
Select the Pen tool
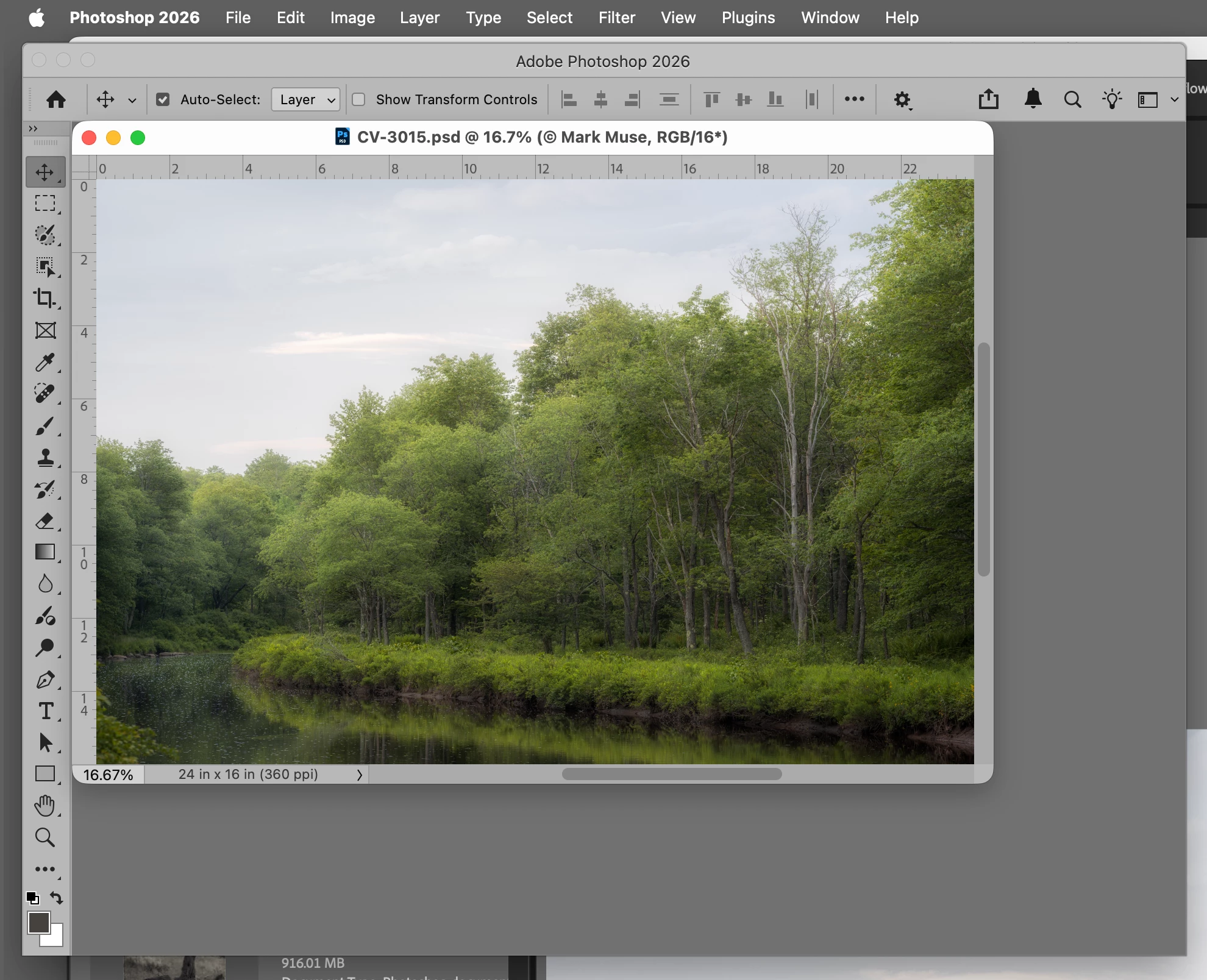(x=45, y=680)
